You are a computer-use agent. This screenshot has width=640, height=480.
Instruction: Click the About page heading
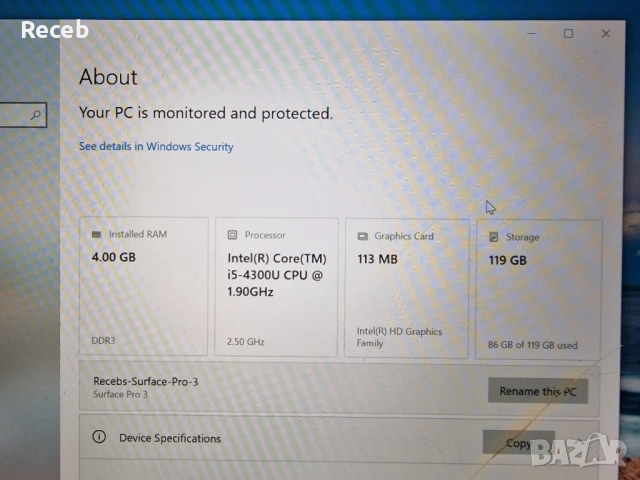[x=108, y=77]
